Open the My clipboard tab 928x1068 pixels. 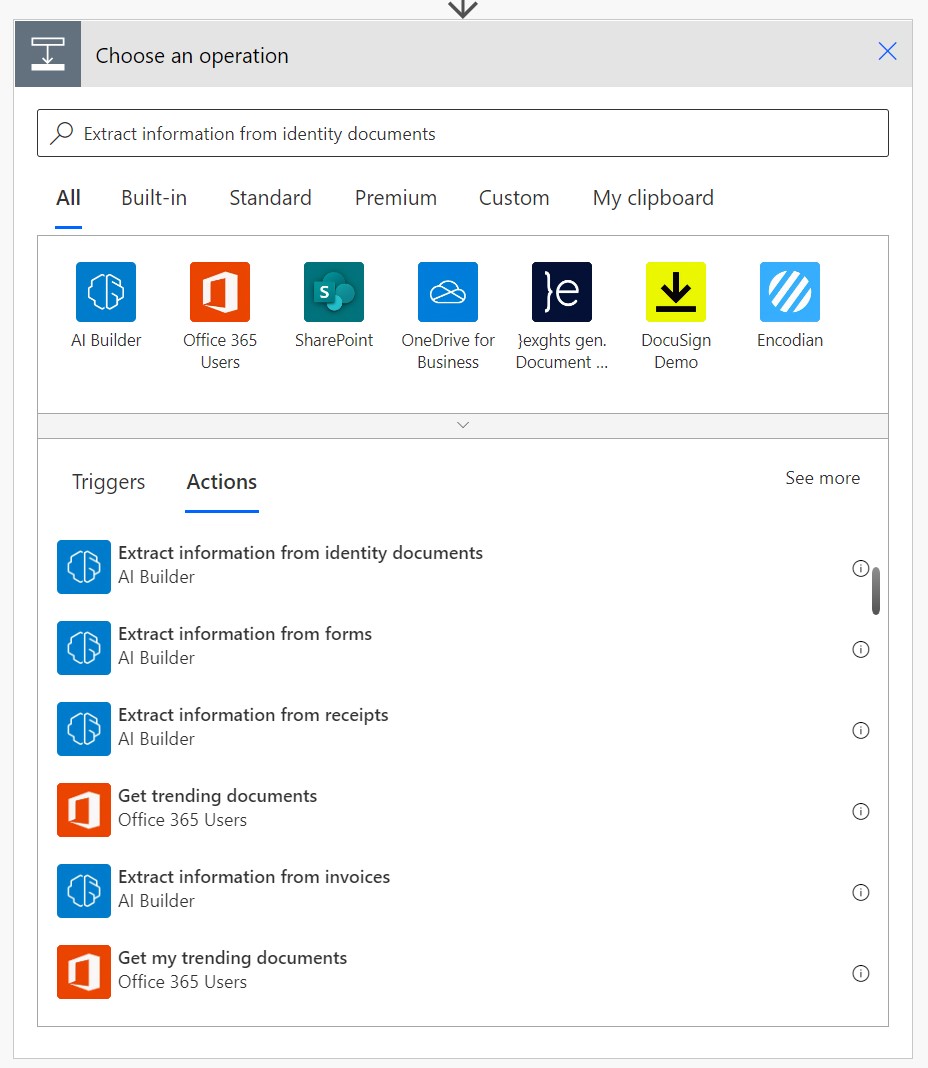[x=653, y=198]
